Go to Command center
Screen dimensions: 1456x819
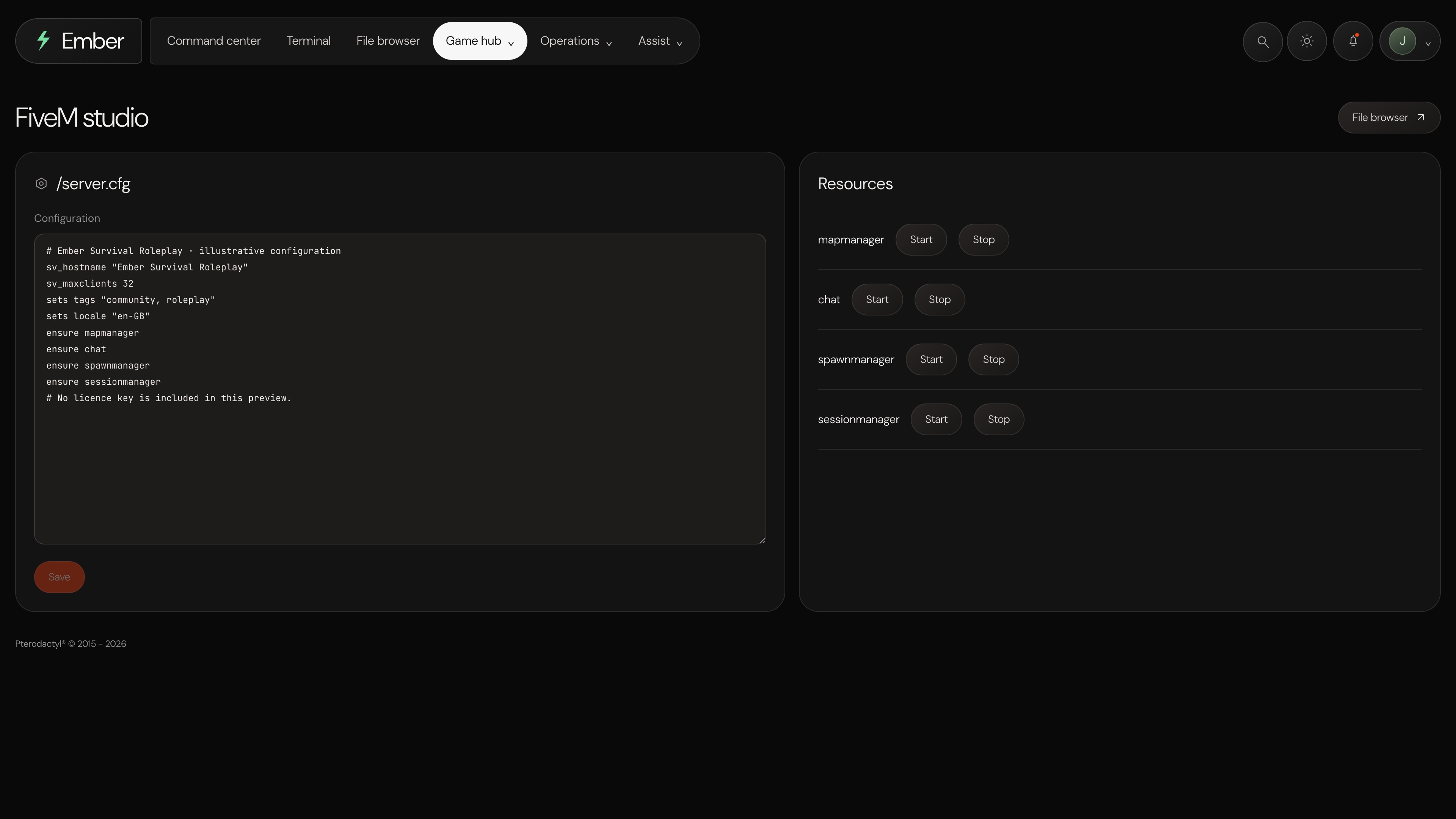pyautogui.click(x=213, y=41)
